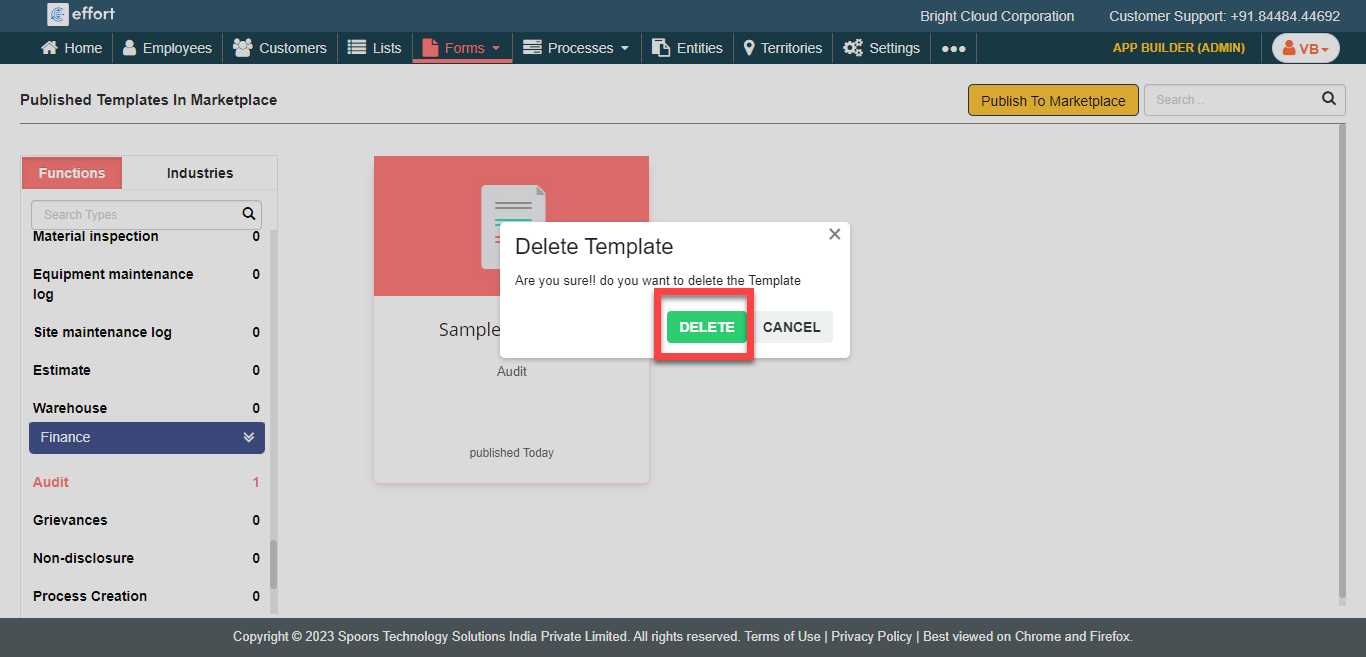Click the Search Types input field

pyautogui.click(x=136, y=214)
